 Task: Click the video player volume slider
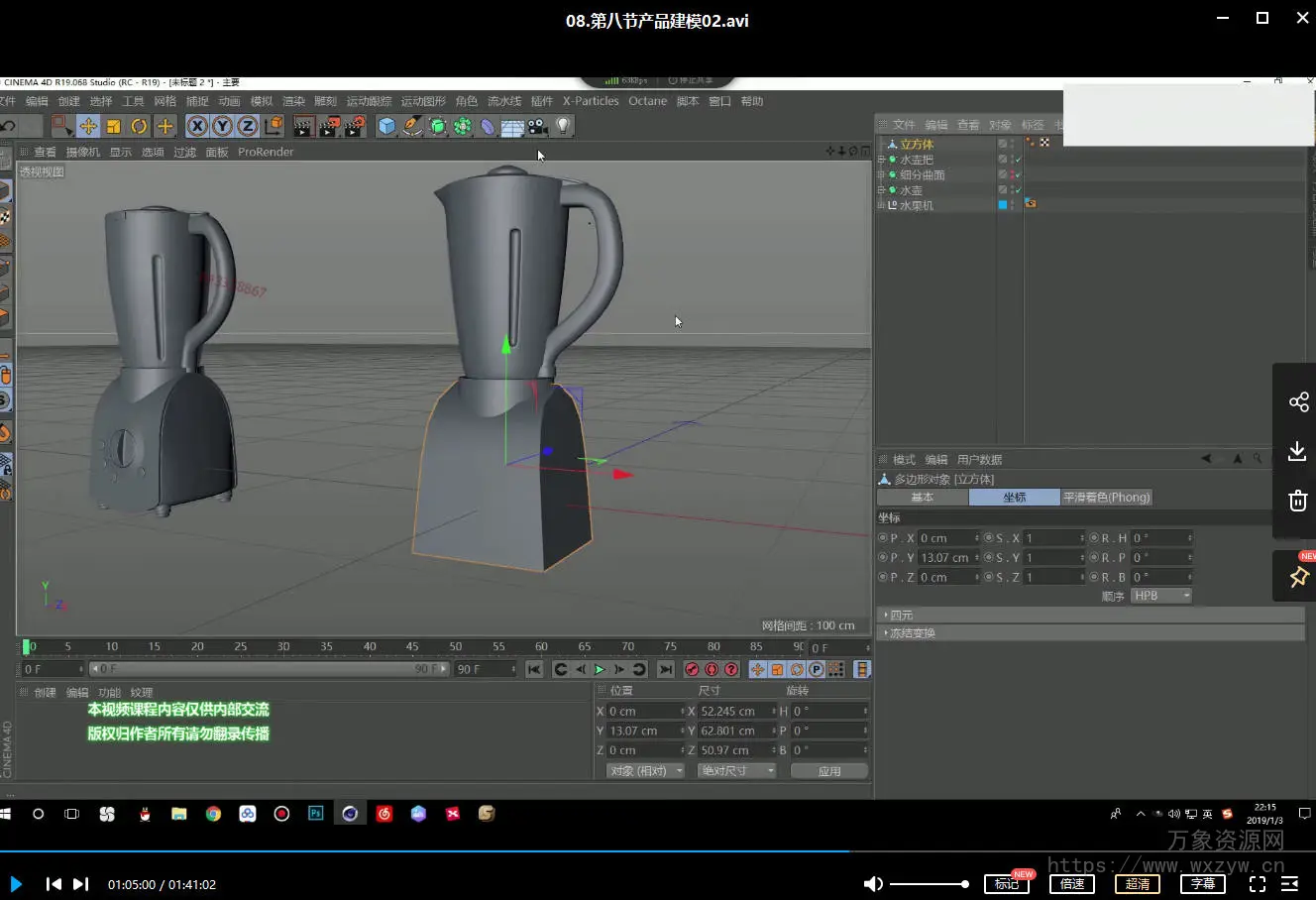tap(929, 884)
